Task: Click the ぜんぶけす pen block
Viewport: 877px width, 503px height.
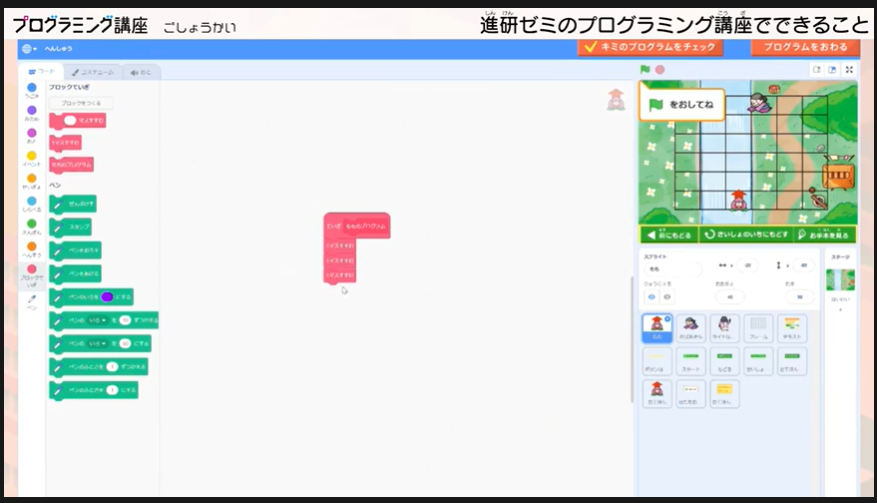Action: coord(73,204)
